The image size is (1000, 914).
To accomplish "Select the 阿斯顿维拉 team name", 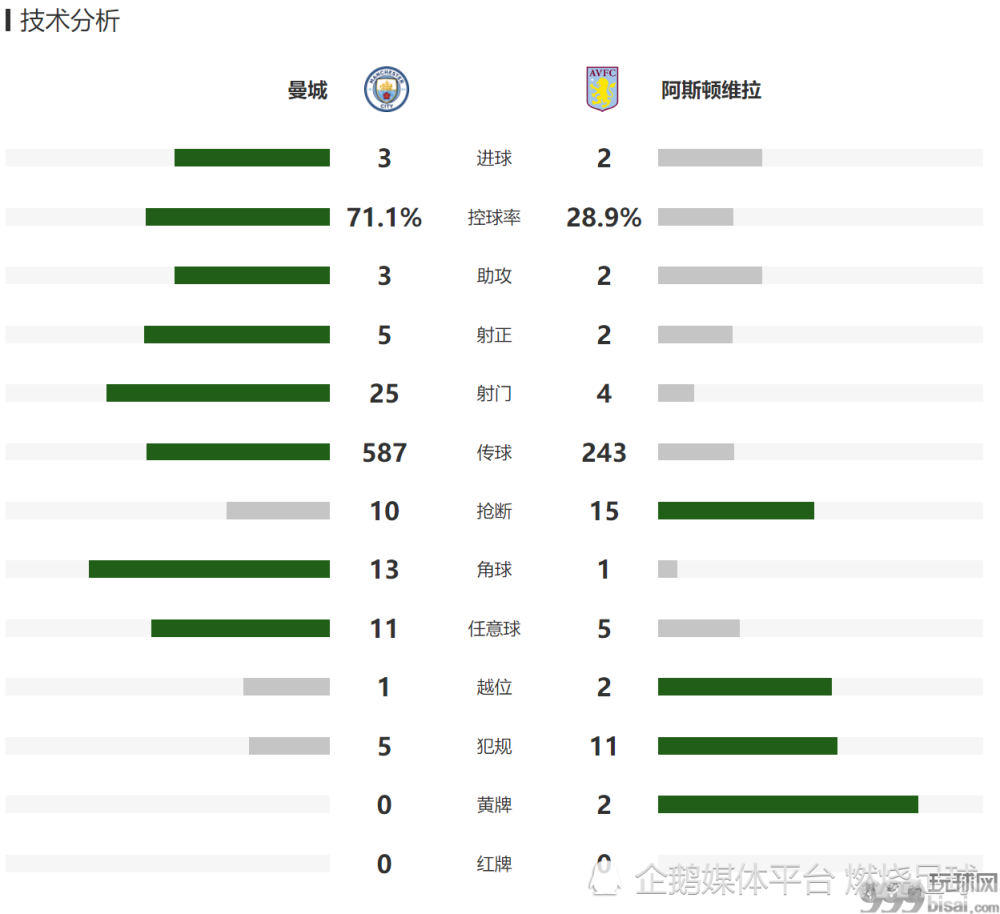I will click(711, 90).
